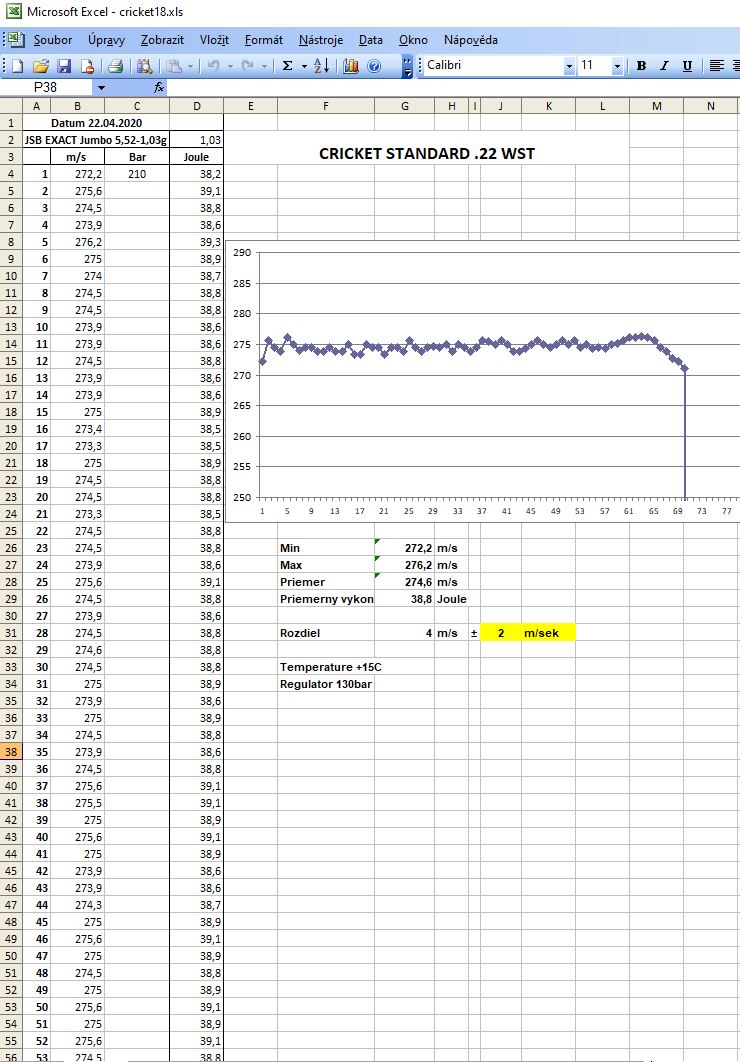
Task: Click the Research binoculars icon
Action: tap(144, 66)
